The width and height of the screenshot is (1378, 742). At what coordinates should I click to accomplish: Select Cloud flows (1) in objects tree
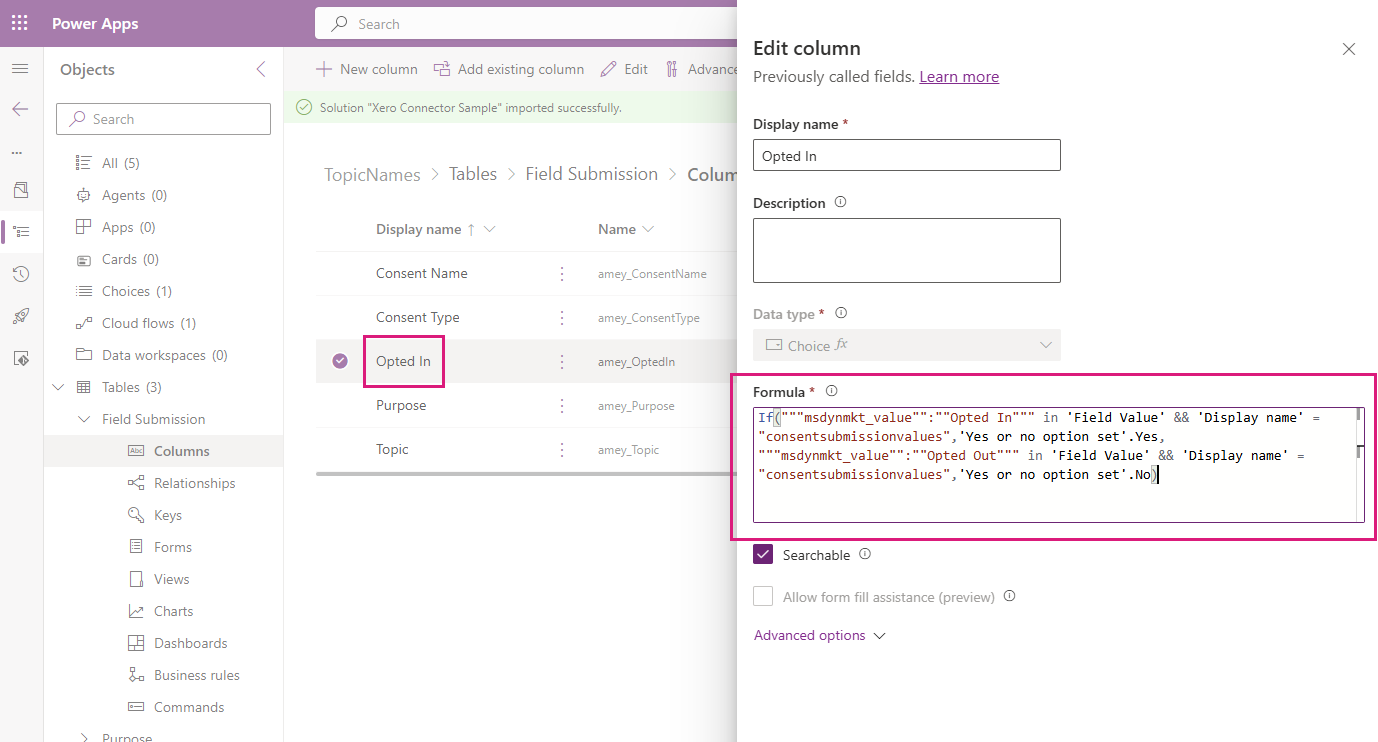[149, 323]
